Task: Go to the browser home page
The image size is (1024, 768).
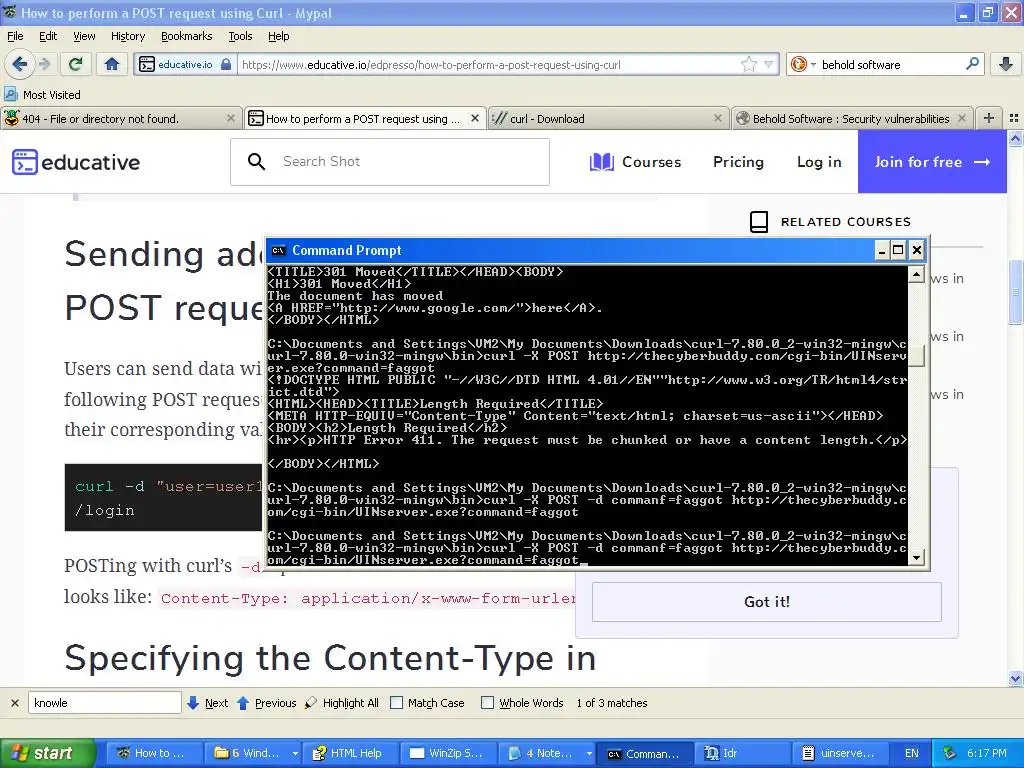Action: 112,64
